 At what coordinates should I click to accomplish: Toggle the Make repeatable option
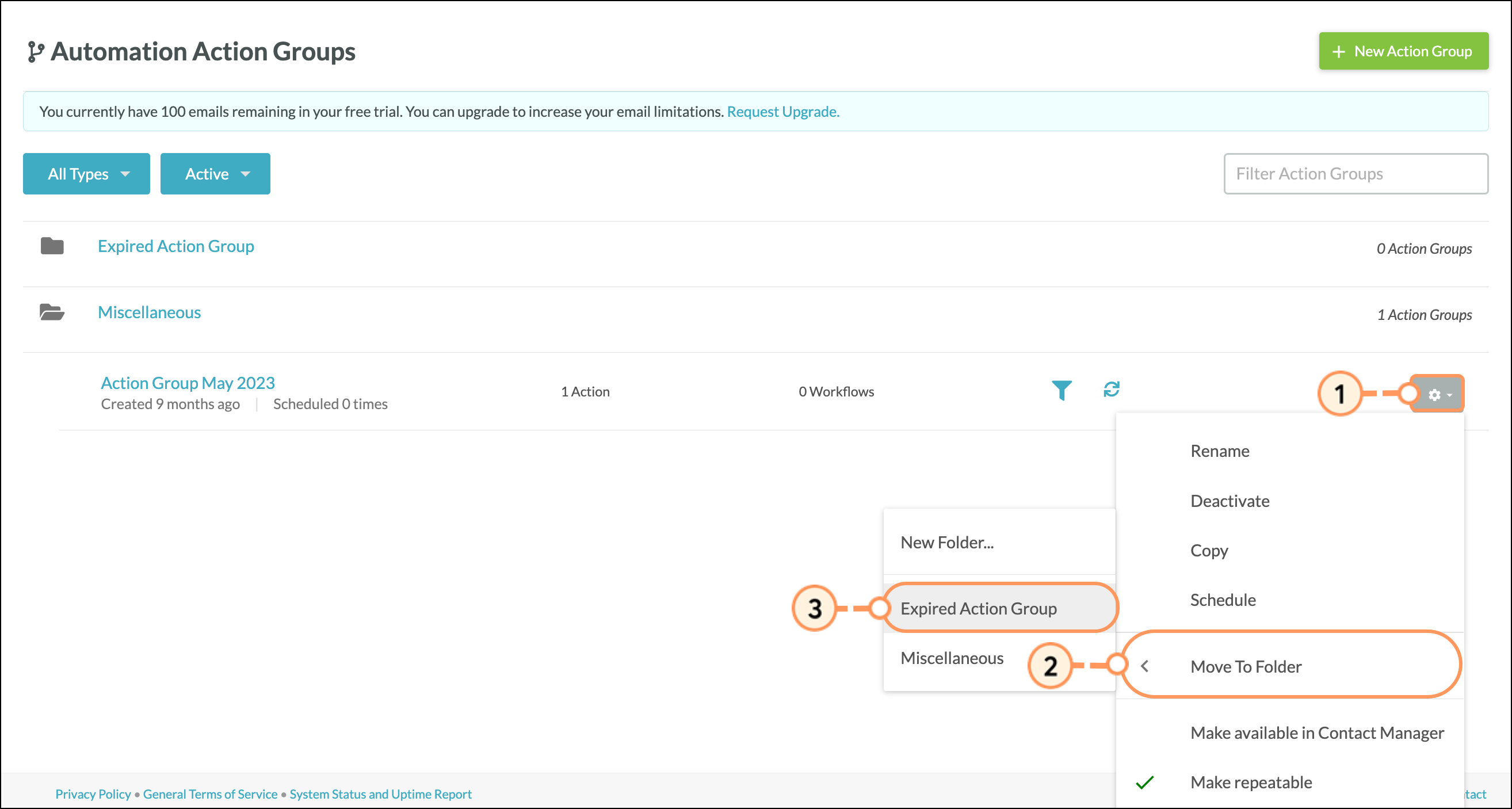[1290, 782]
